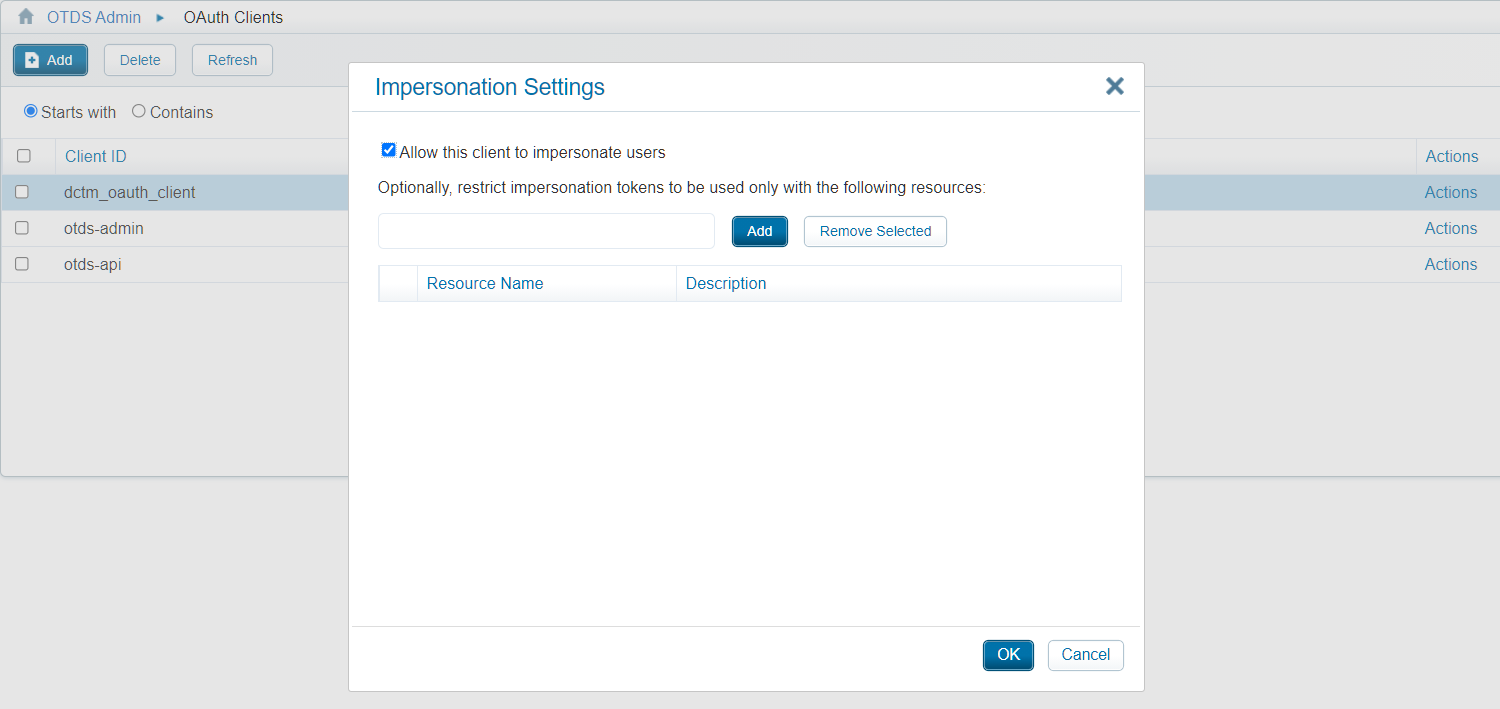
Task: Tick the otds-admin row checkbox
Action: pos(22,228)
